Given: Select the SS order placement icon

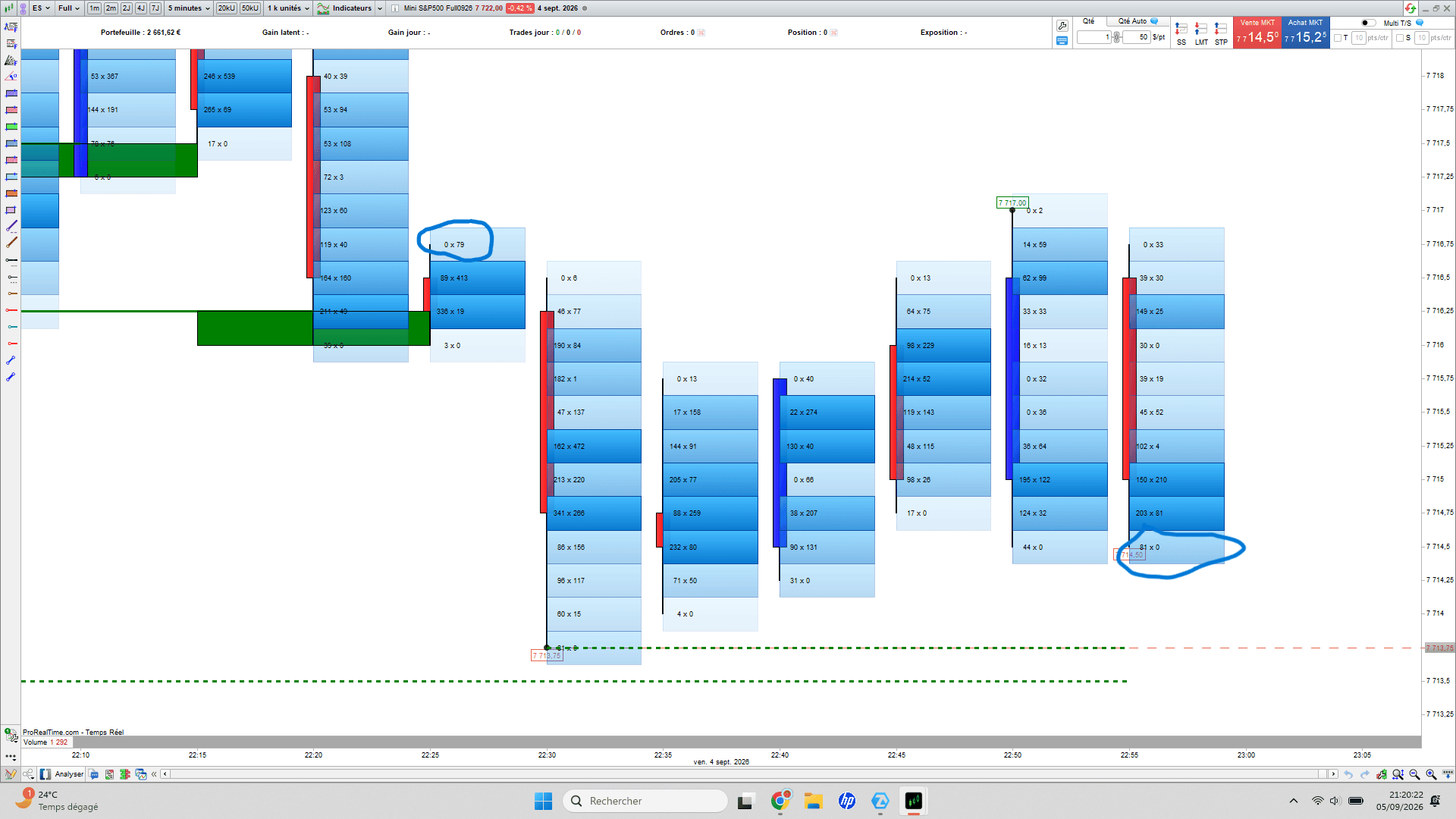Looking at the screenshot, I should (x=1181, y=33).
